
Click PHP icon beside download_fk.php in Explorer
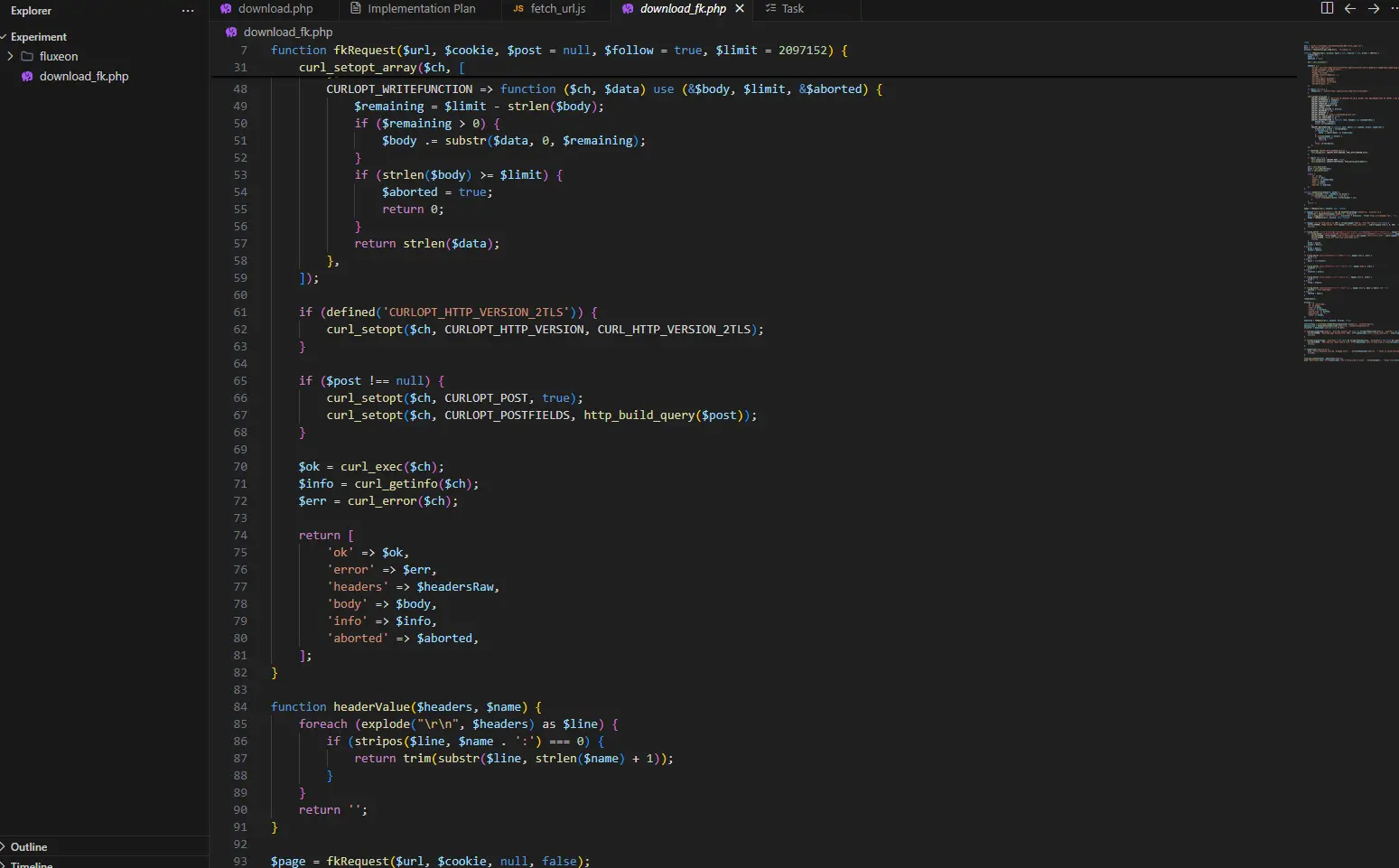point(27,77)
